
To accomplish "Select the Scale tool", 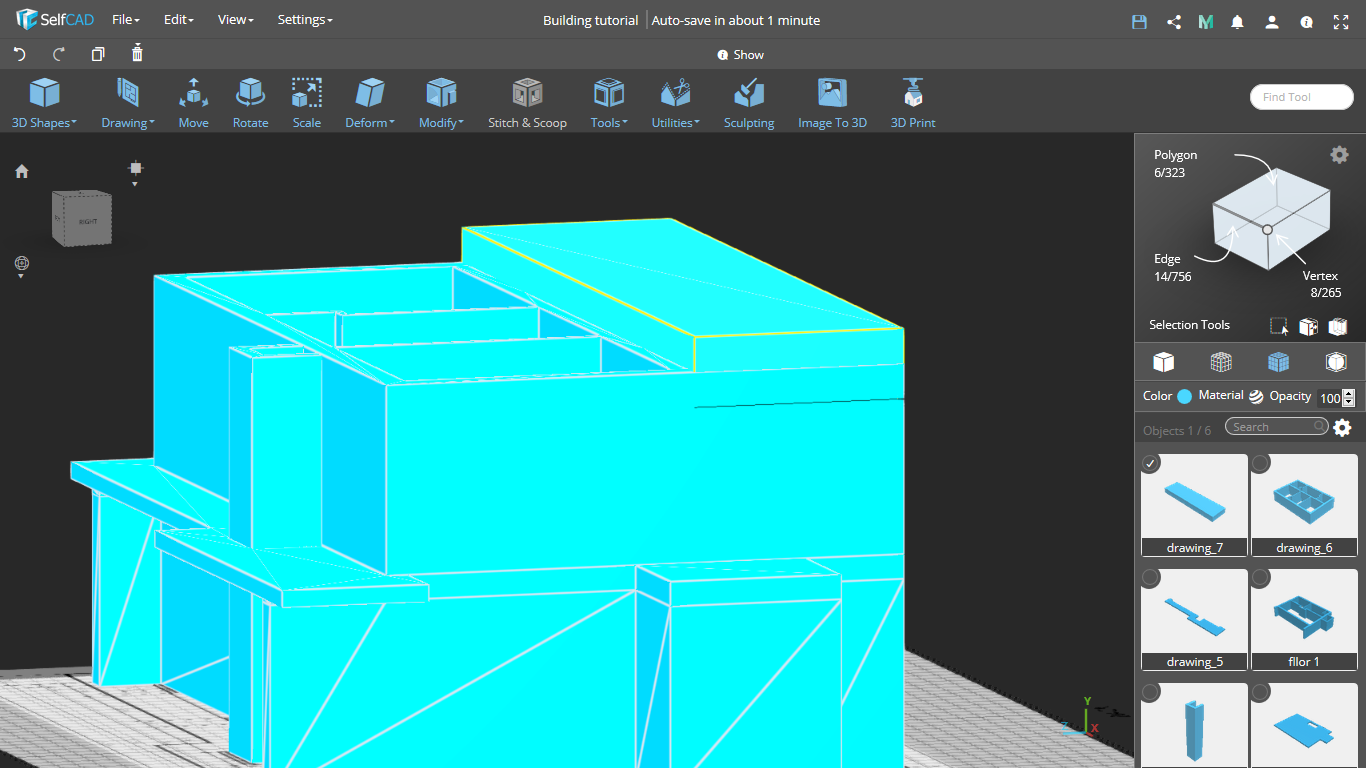I will tap(307, 104).
